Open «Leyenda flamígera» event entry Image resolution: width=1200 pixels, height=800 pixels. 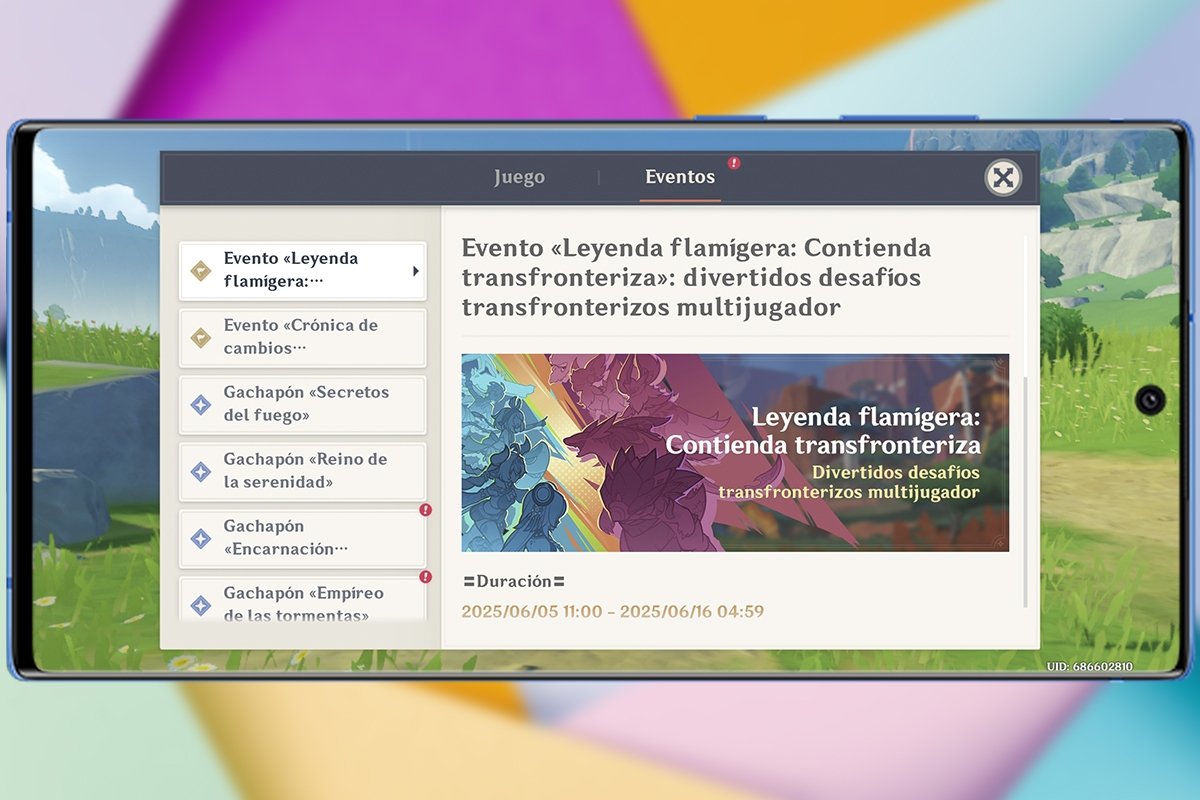[303, 270]
